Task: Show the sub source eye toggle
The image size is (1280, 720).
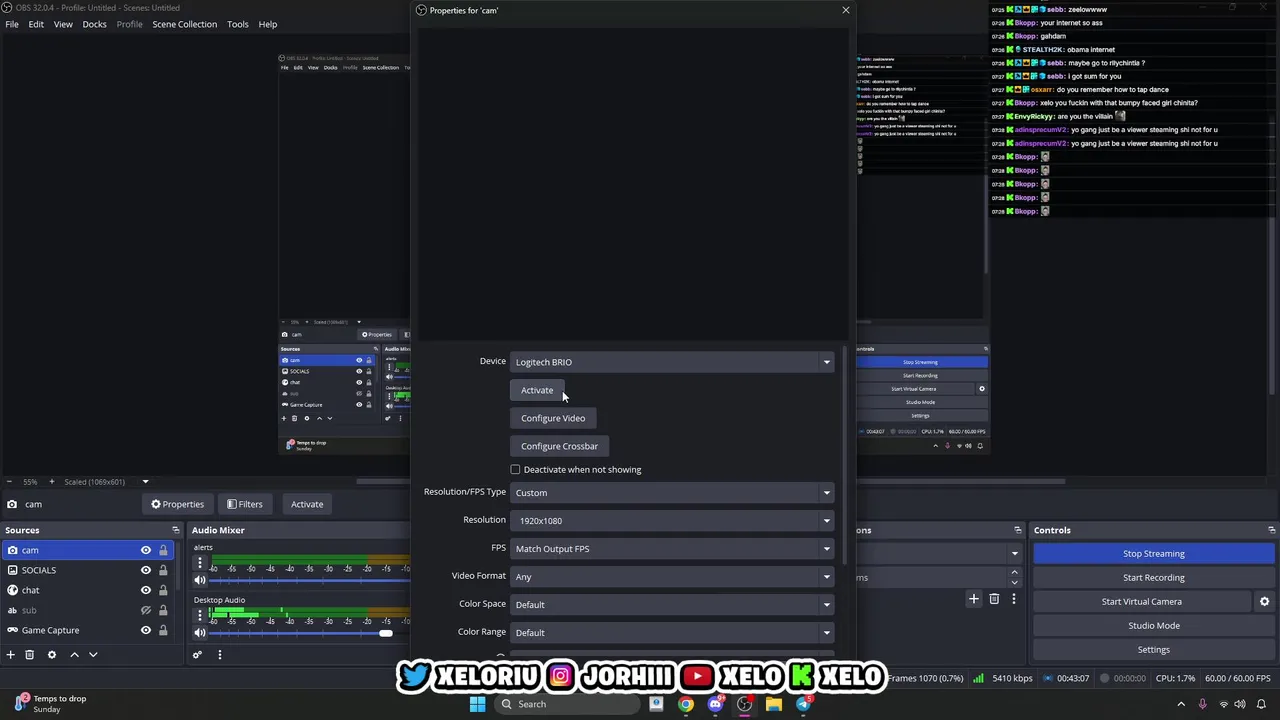Action: click(x=146, y=610)
